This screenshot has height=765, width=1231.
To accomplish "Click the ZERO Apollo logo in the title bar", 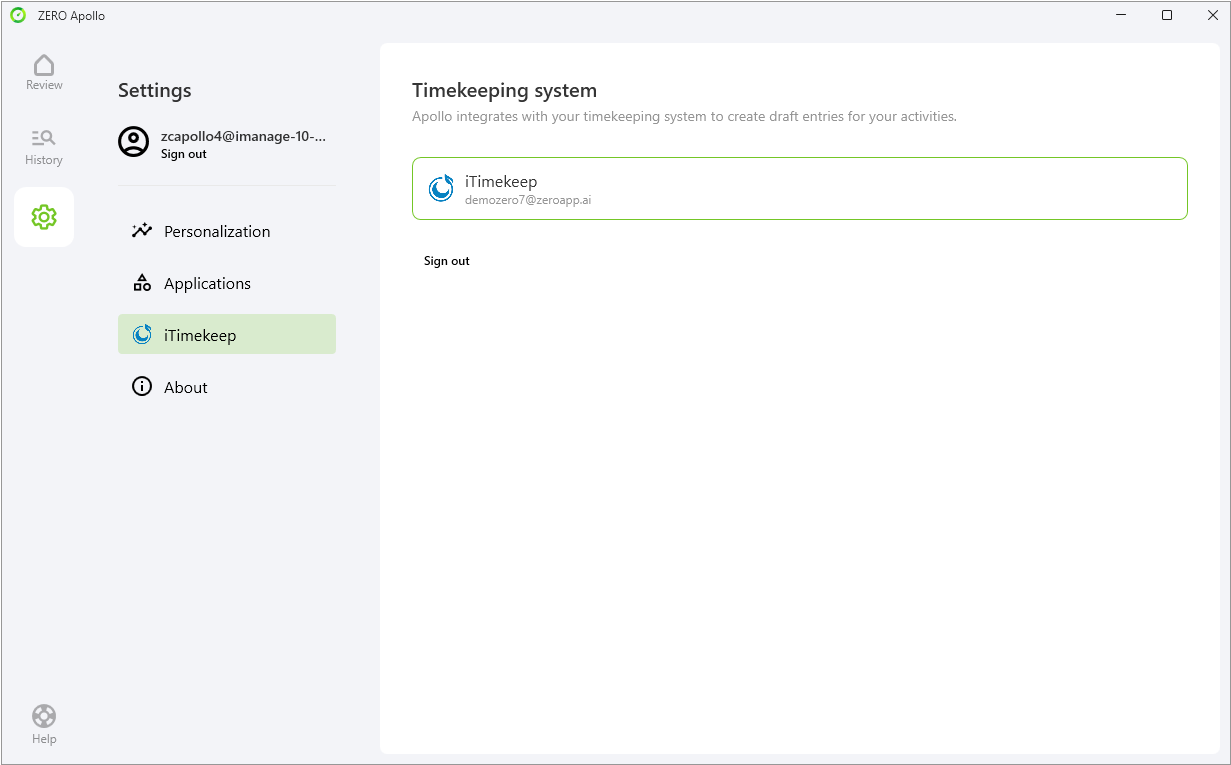I will pyautogui.click(x=18, y=15).
